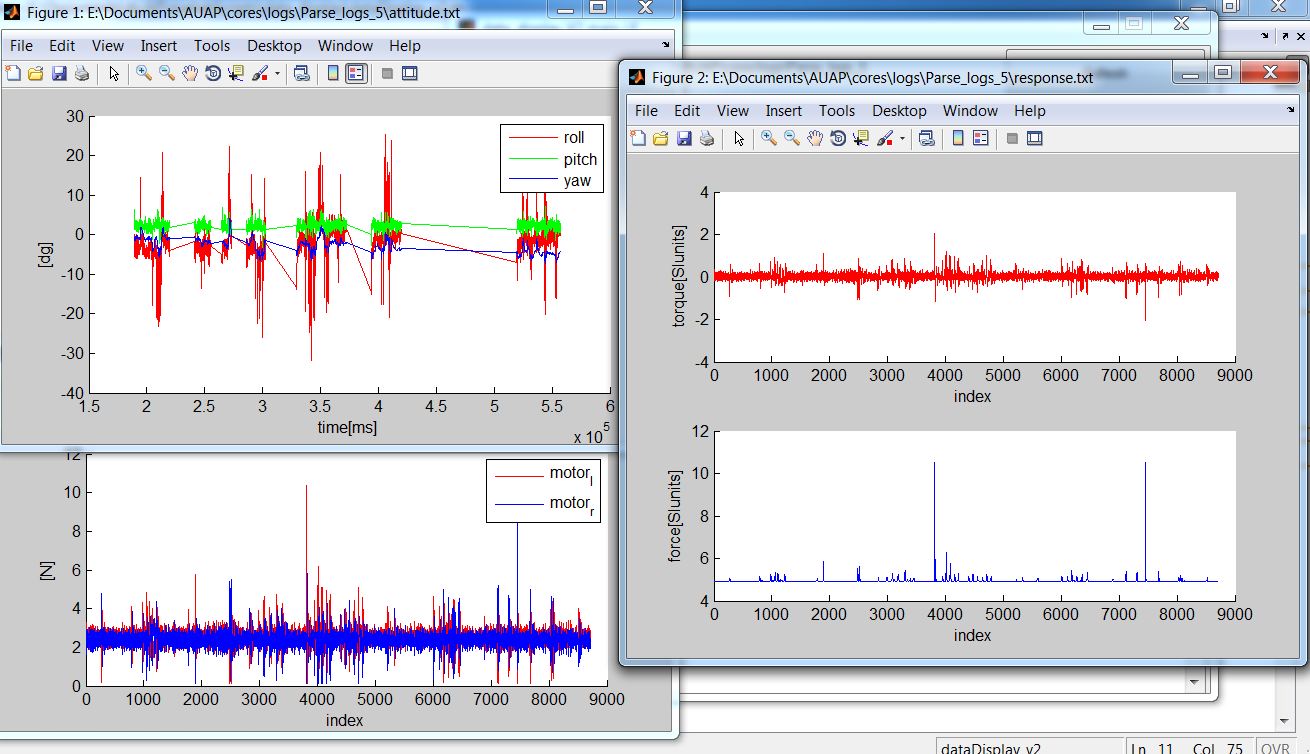
Task: Click dock arrow at Figure 1 menu bar end
Action: tap(666, 45)
